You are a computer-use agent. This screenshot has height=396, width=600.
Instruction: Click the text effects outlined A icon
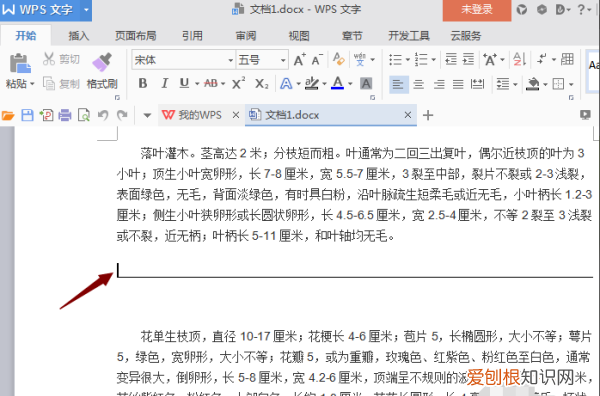pyautogui.click(x=286, y=83)
